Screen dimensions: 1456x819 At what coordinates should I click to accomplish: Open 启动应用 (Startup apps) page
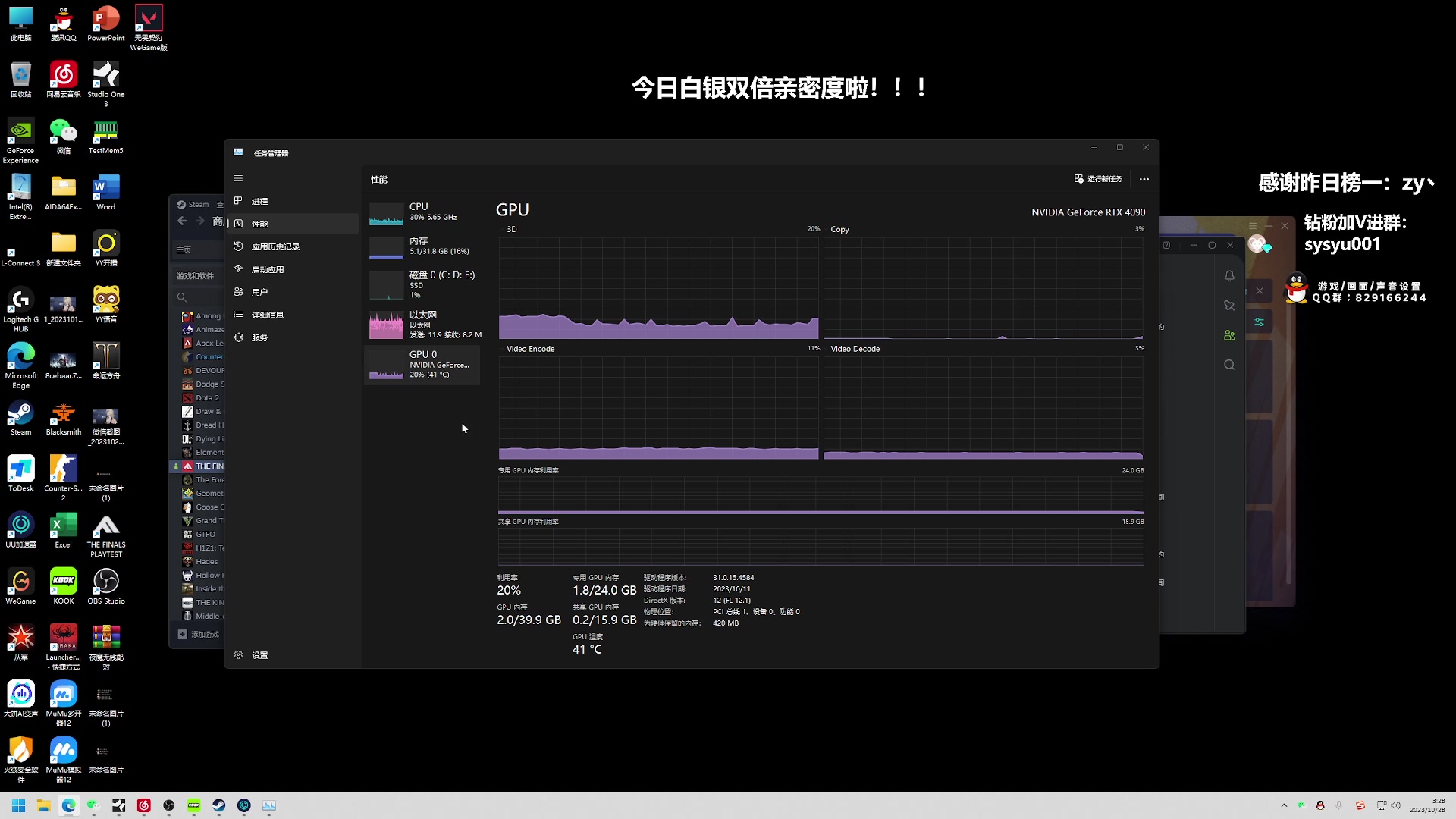tap(292, 269)
